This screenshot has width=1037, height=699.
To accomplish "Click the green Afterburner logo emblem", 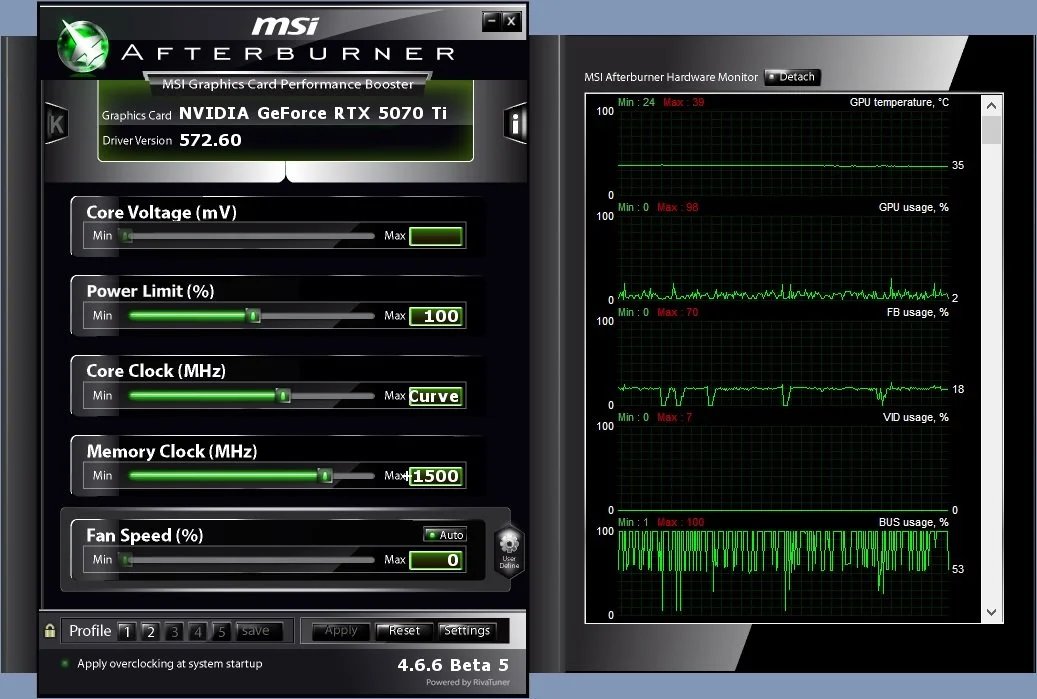I will pyautogui.click(x=82, y=43).
